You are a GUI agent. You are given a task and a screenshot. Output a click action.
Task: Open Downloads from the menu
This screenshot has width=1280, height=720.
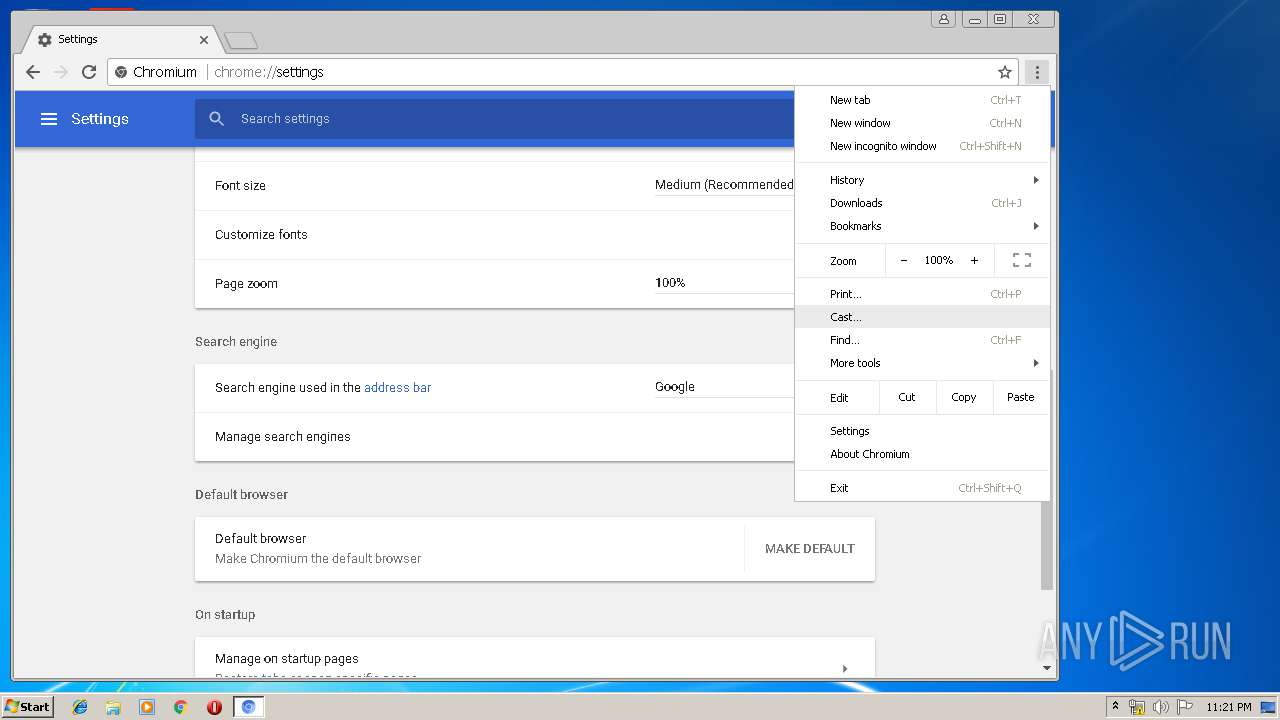(922, 203)
